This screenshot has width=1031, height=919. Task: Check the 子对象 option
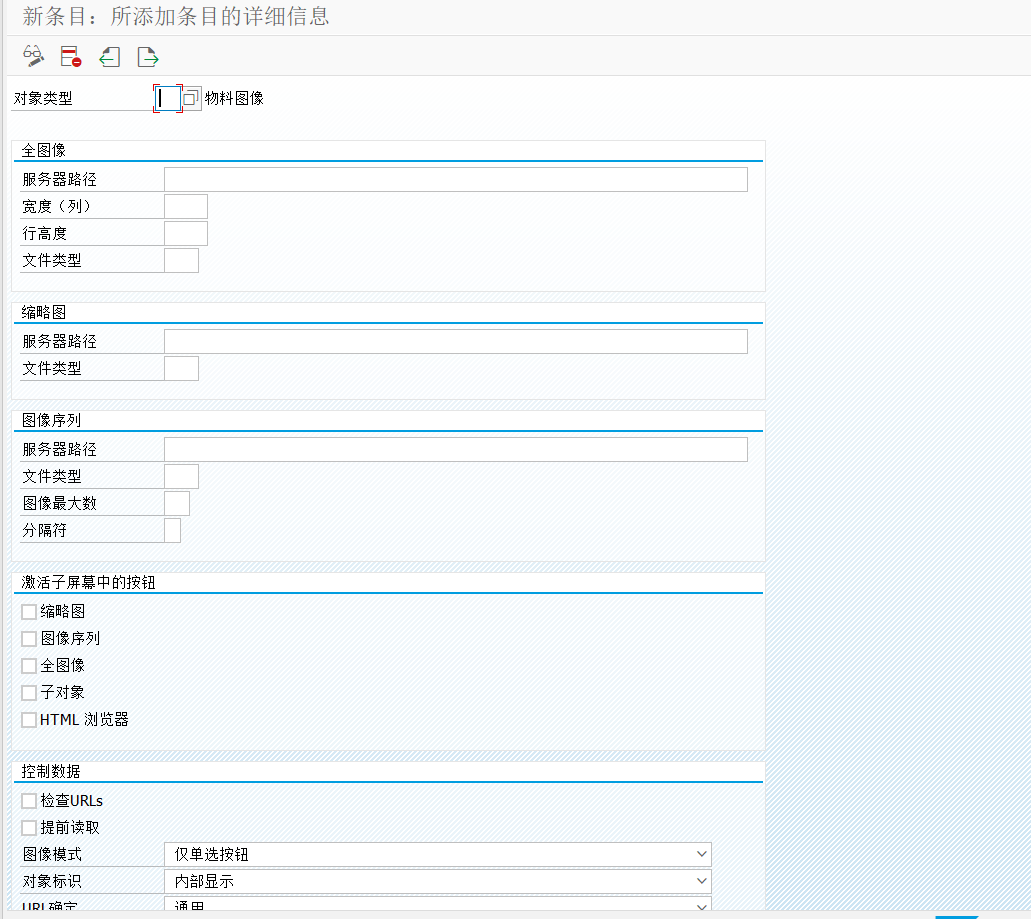(28, 692)
